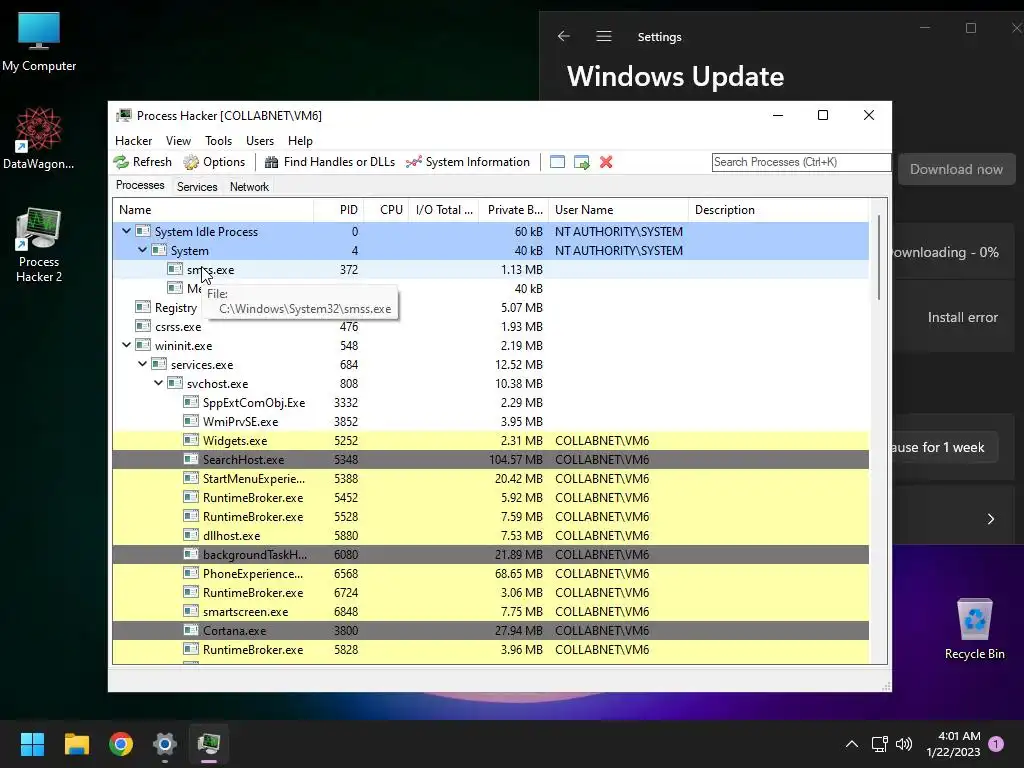Switch to the Network tab
Screen dimensions: 1024x768
tap(249, 187)
